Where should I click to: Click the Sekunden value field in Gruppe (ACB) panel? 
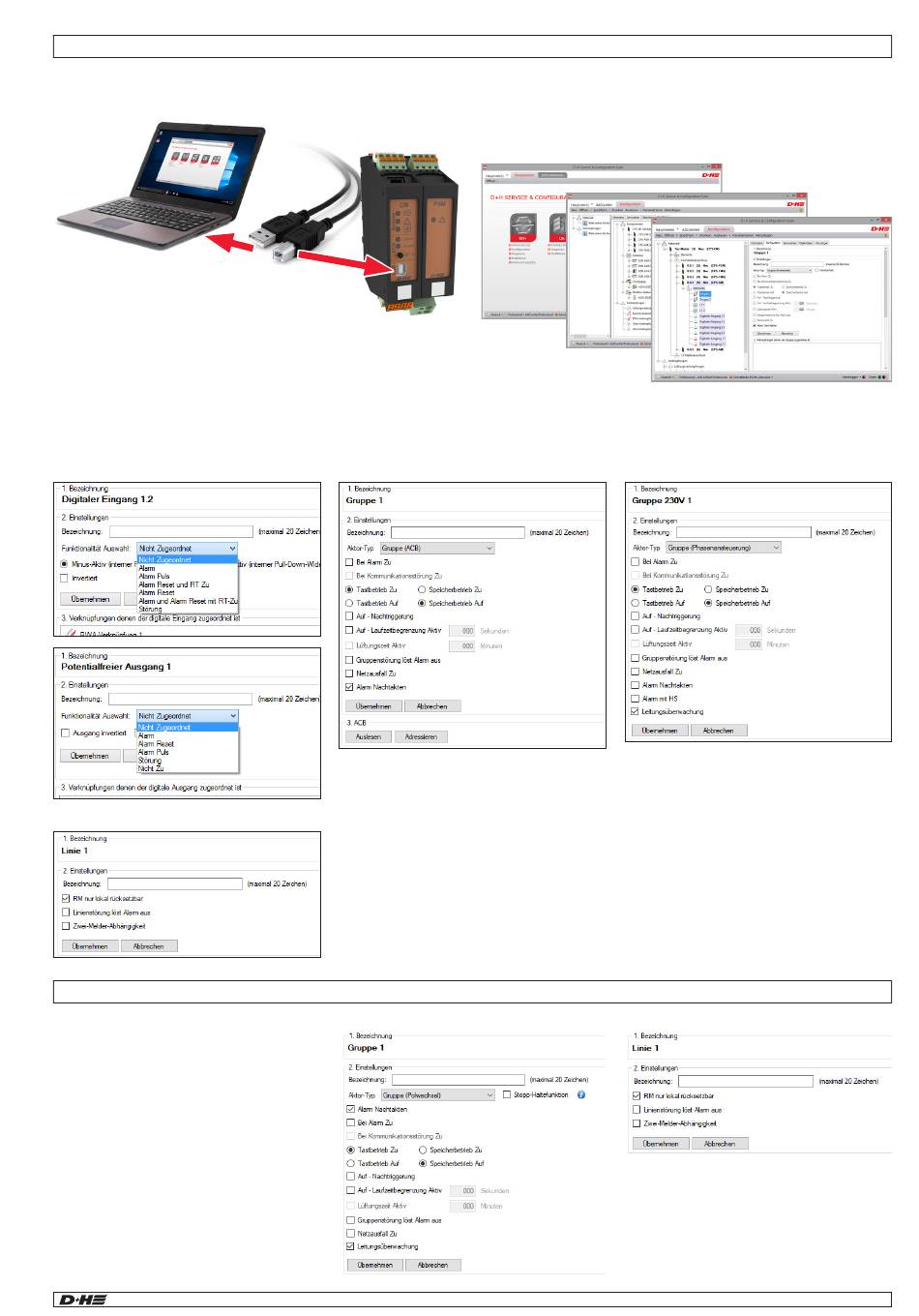(x=462, y=630)
